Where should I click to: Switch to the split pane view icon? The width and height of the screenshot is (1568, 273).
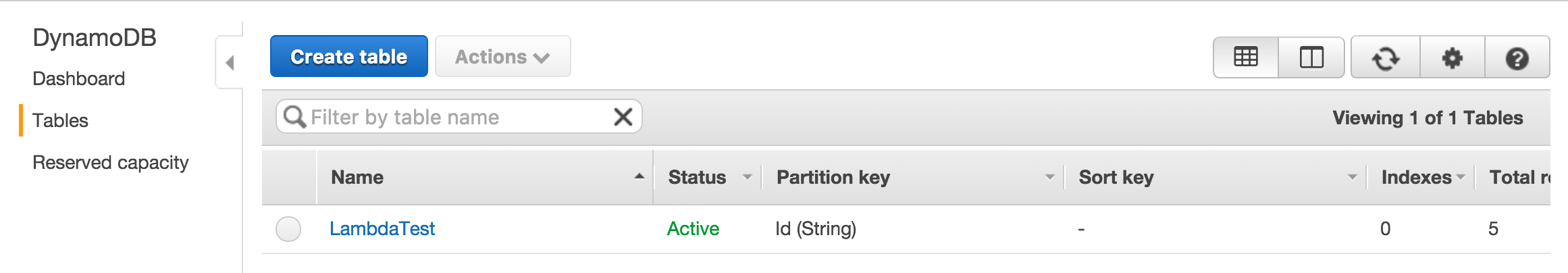point(1311,57)
